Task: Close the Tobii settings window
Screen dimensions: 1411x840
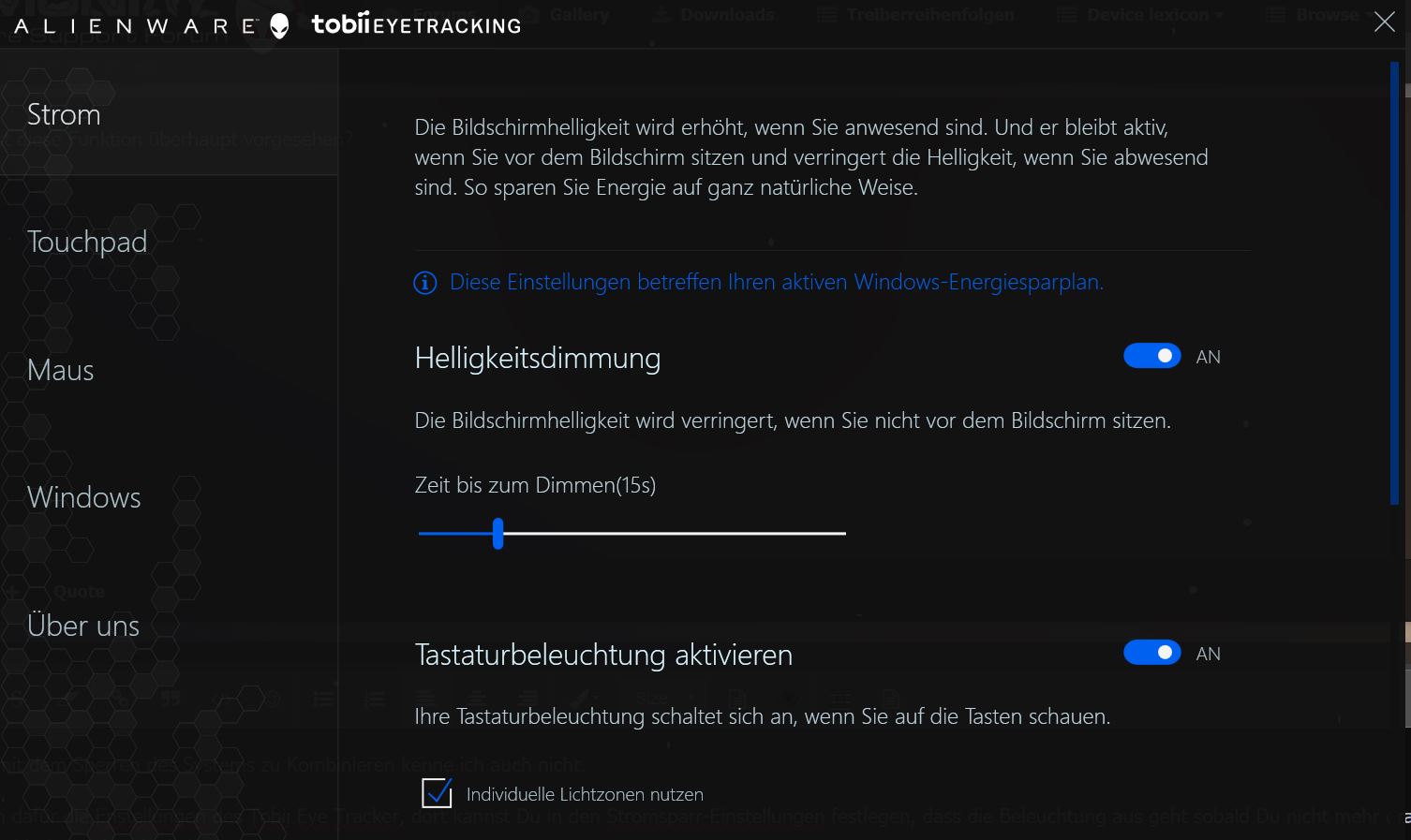Action: 1384,22
